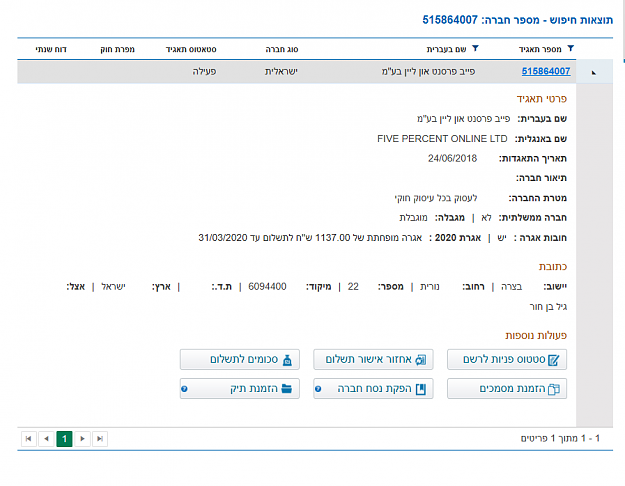
Task: Sort by שם בעברית column header
Action: tap(446, 49)
